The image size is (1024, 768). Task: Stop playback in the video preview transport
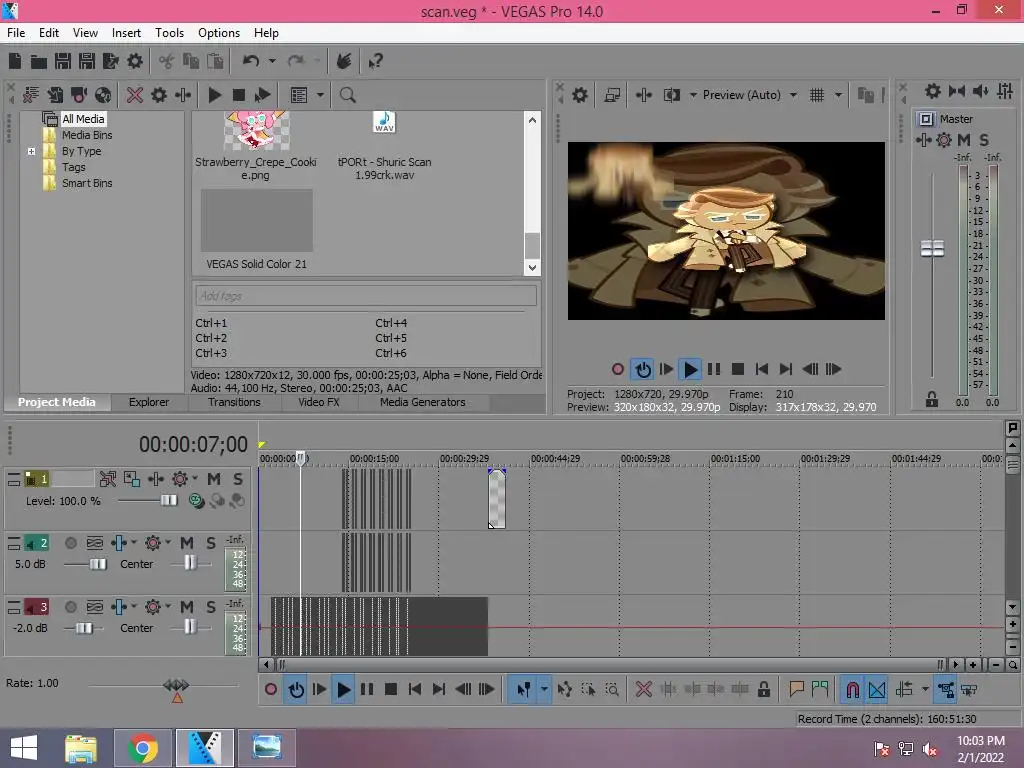click(x=738, y=370)
